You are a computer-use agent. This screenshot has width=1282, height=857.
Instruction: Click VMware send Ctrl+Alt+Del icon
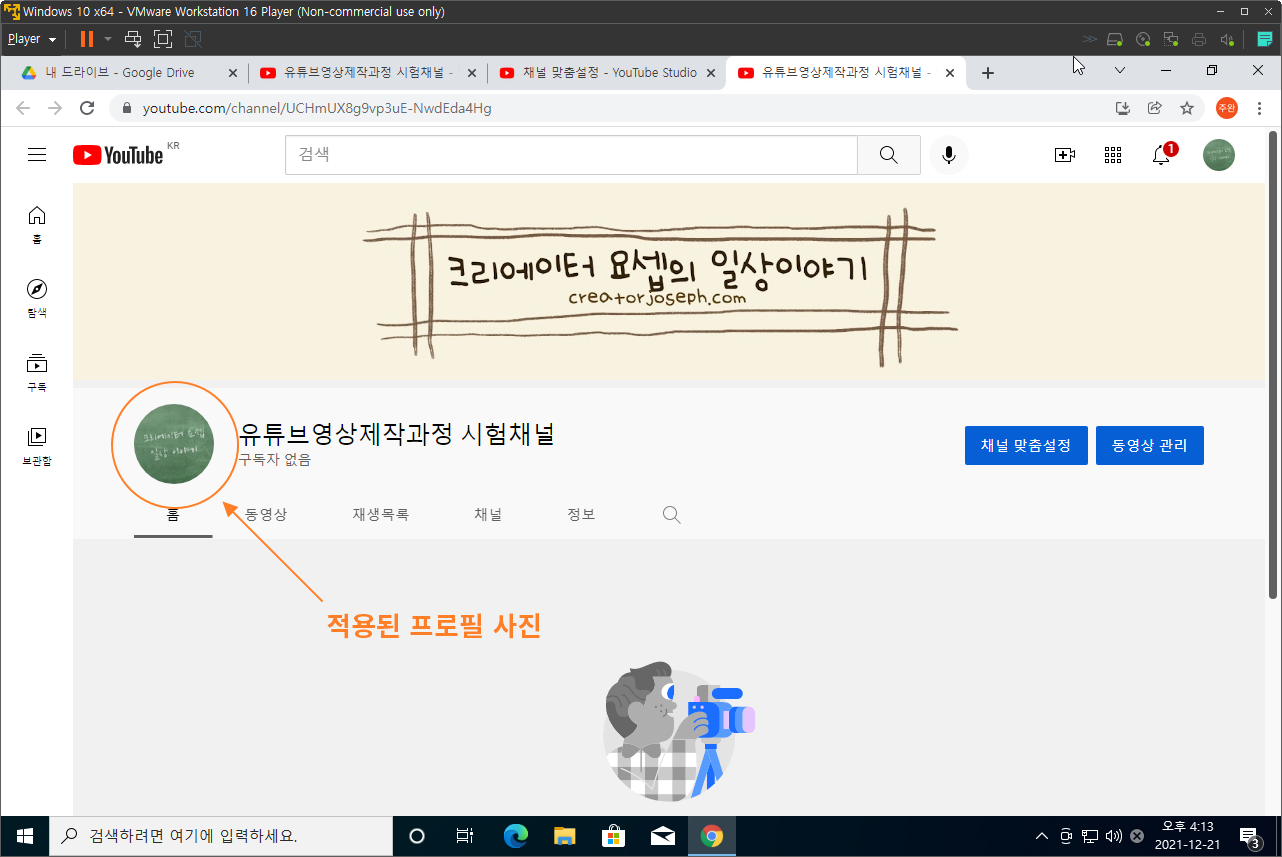(133, 39)
